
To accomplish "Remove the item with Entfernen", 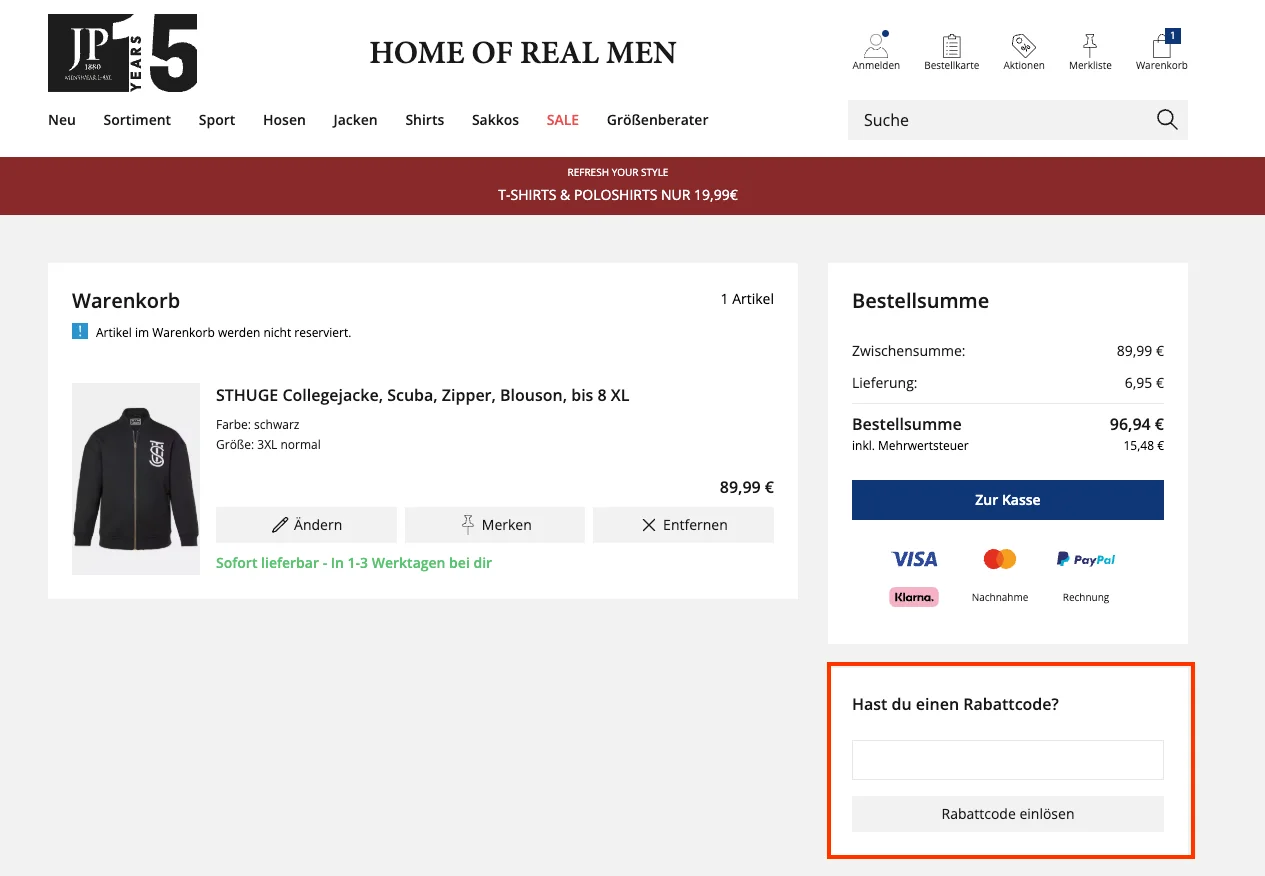I will (x=683, y=525).
